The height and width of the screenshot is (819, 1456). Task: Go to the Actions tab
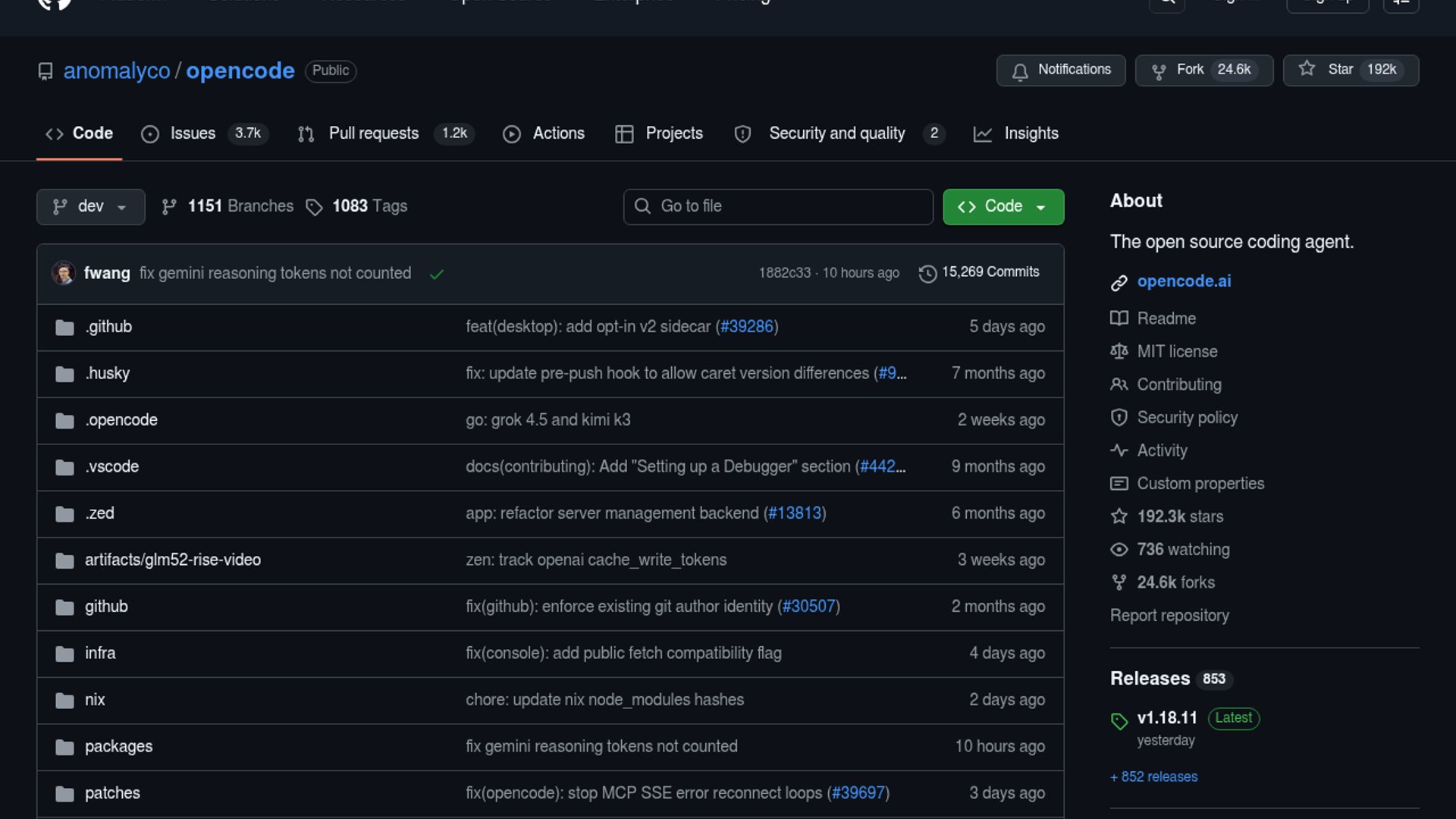(544, 133)
